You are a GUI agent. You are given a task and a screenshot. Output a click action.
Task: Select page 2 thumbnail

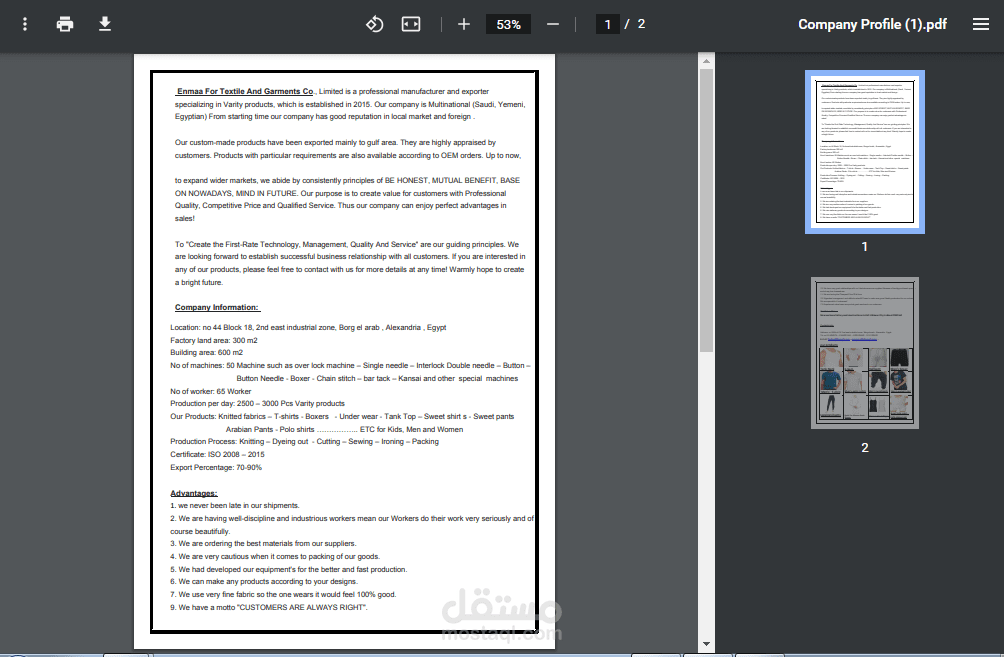864,353
